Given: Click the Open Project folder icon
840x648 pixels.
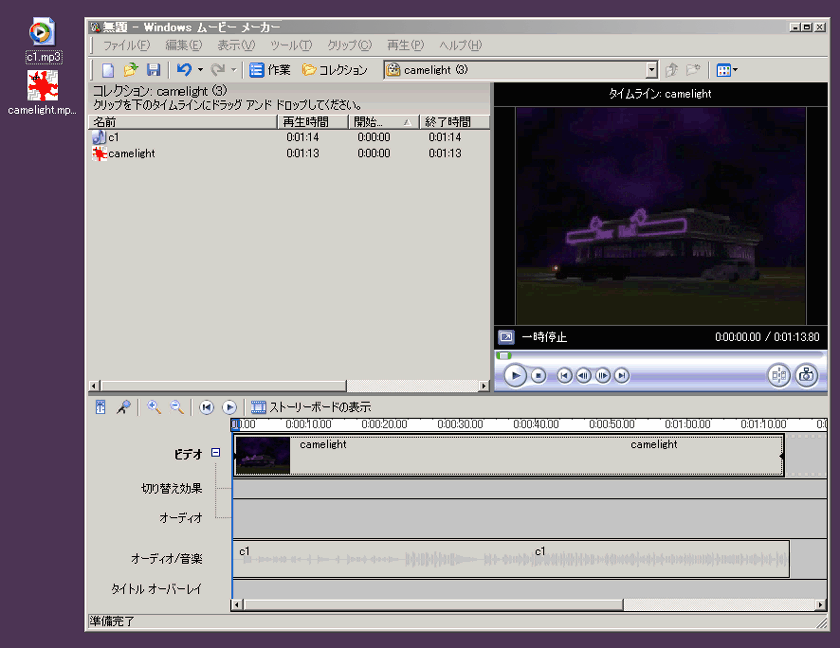Looking at the screenshot, I should [130, 70].
